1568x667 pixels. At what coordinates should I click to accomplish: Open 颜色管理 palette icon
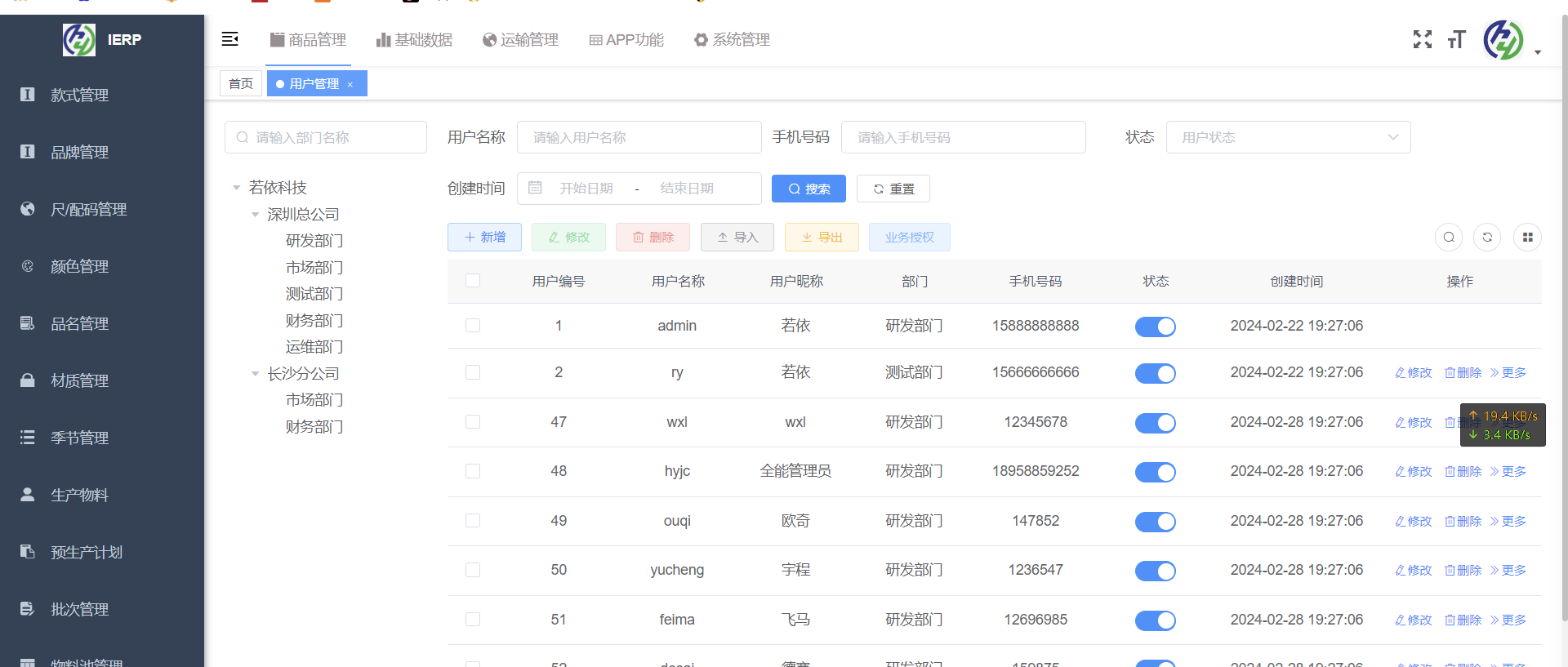pos(27,266)
